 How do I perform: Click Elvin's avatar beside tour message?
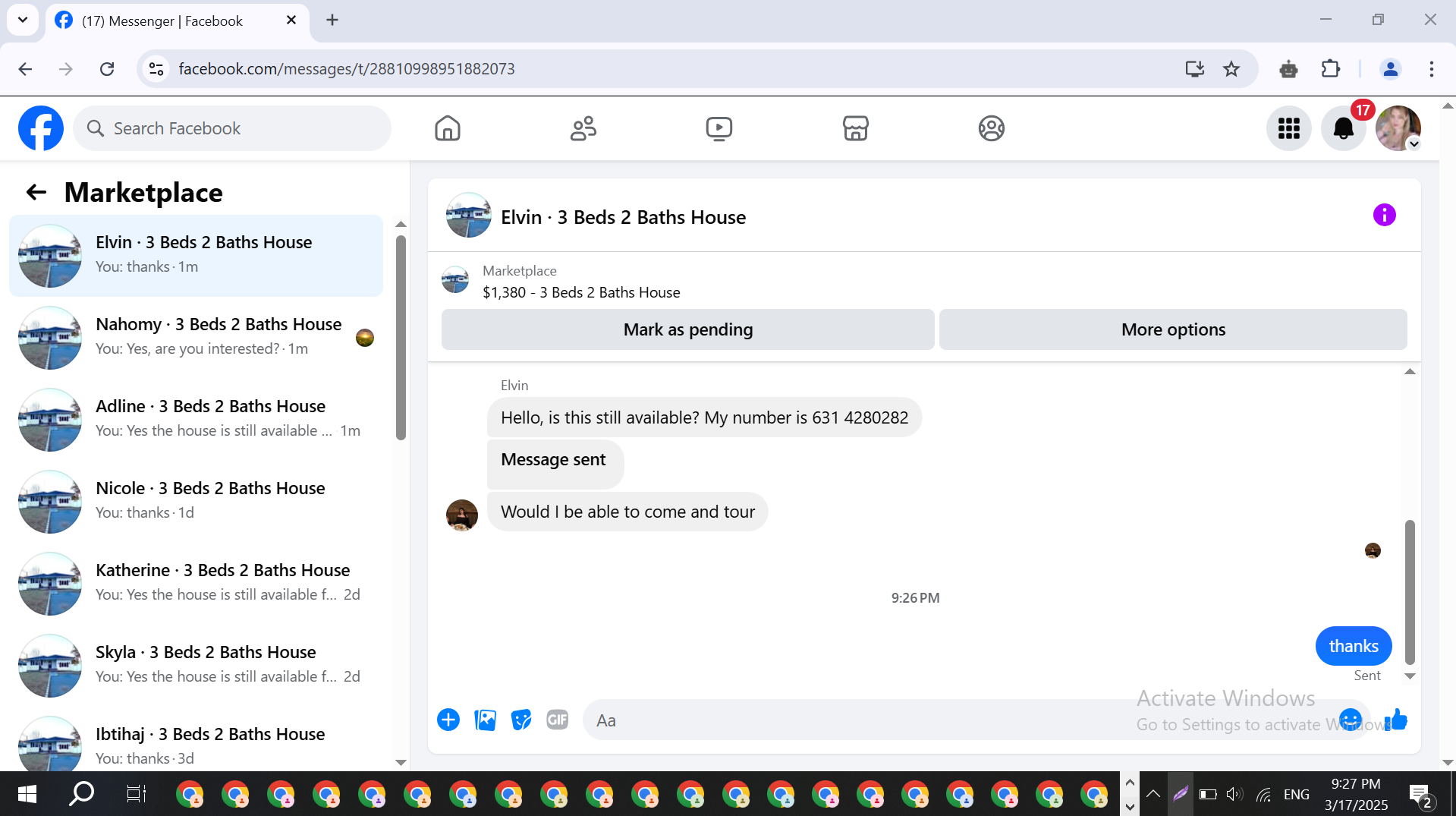click(462, 515)
